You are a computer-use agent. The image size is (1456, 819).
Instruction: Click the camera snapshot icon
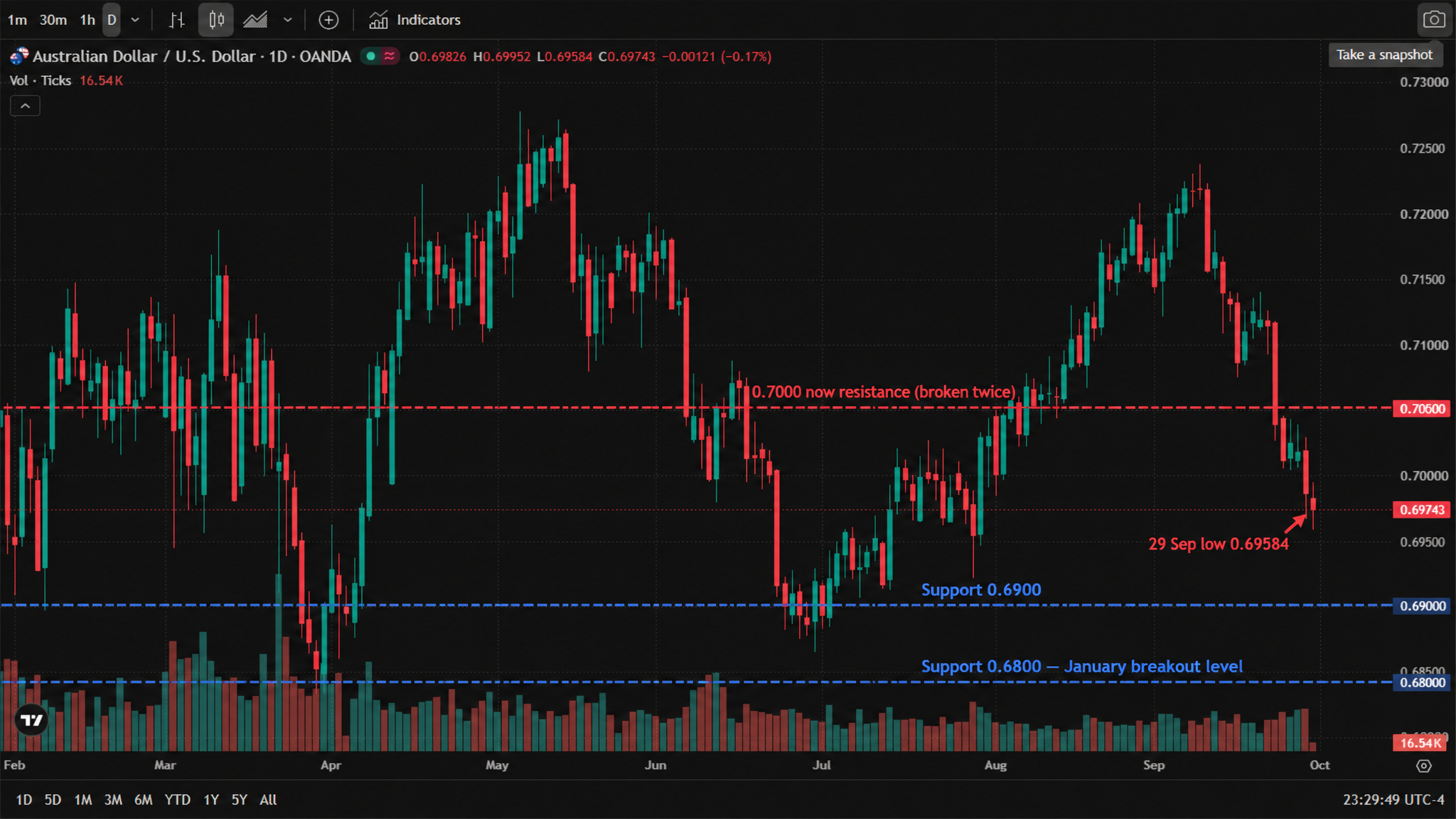click(x=1434, y=20)
